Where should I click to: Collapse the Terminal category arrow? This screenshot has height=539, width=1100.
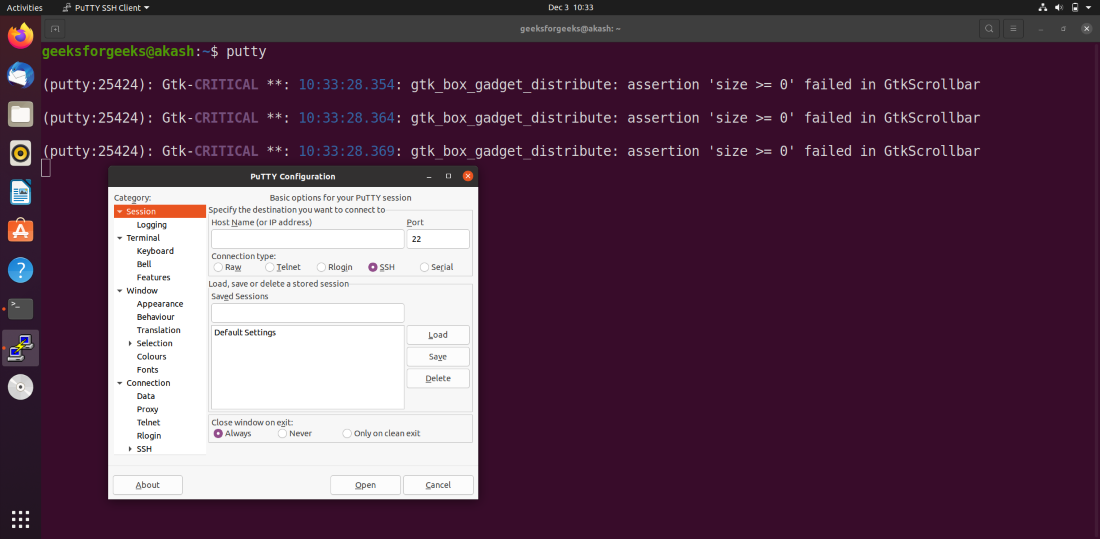point(120,238)
